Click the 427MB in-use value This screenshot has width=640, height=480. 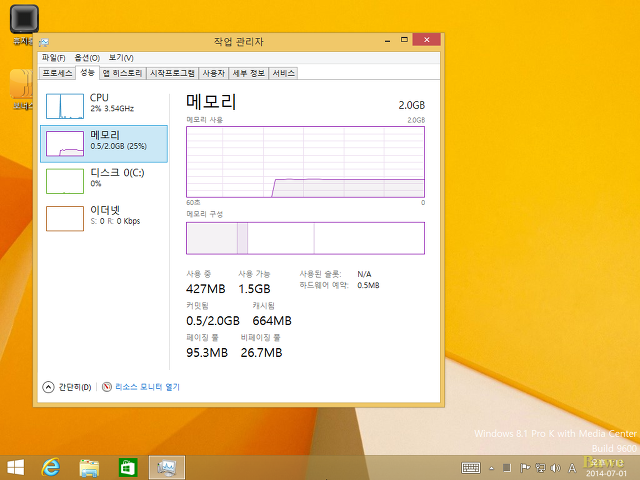click(206, 289)
